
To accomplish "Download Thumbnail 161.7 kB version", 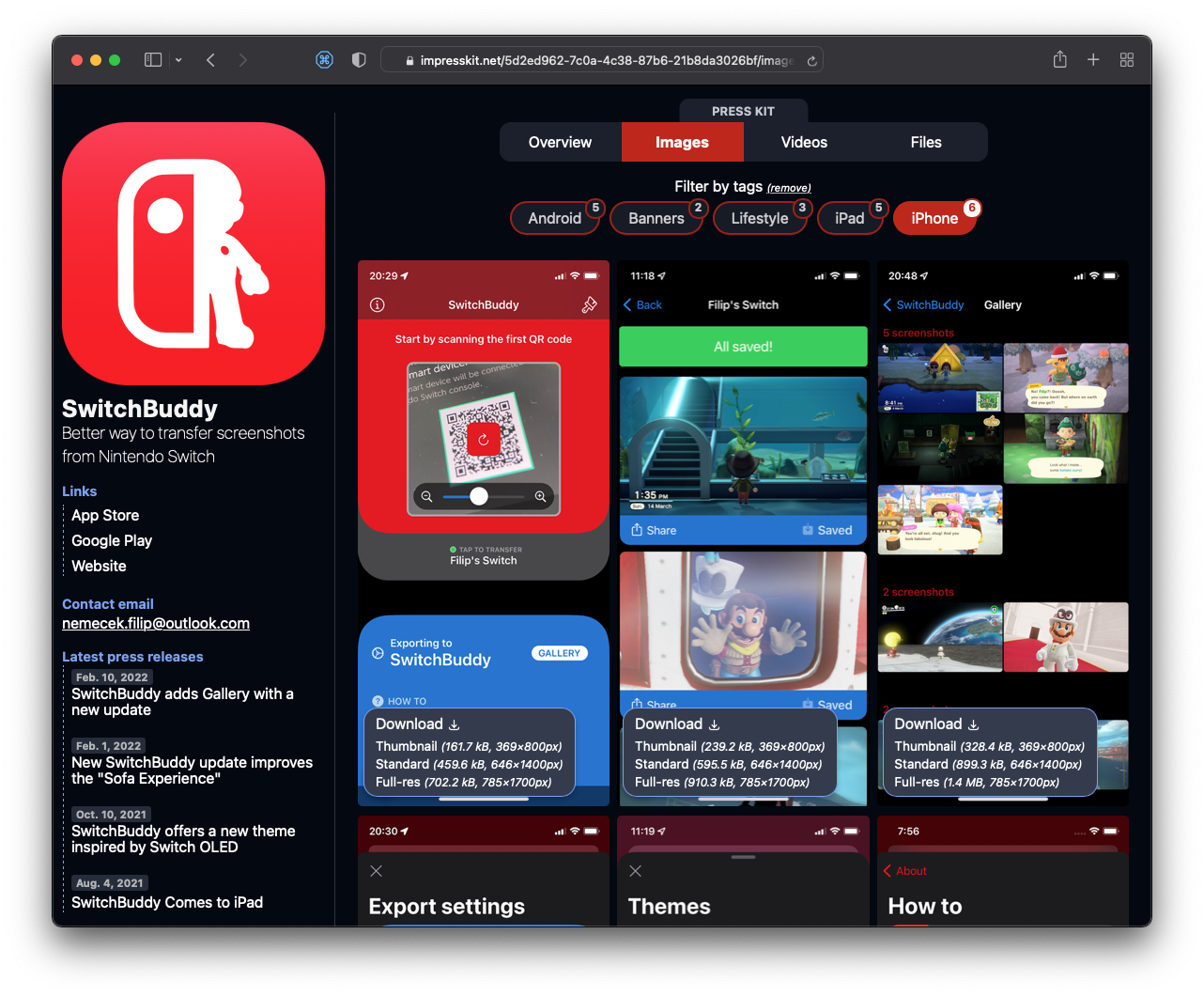I will coord(469,746).
